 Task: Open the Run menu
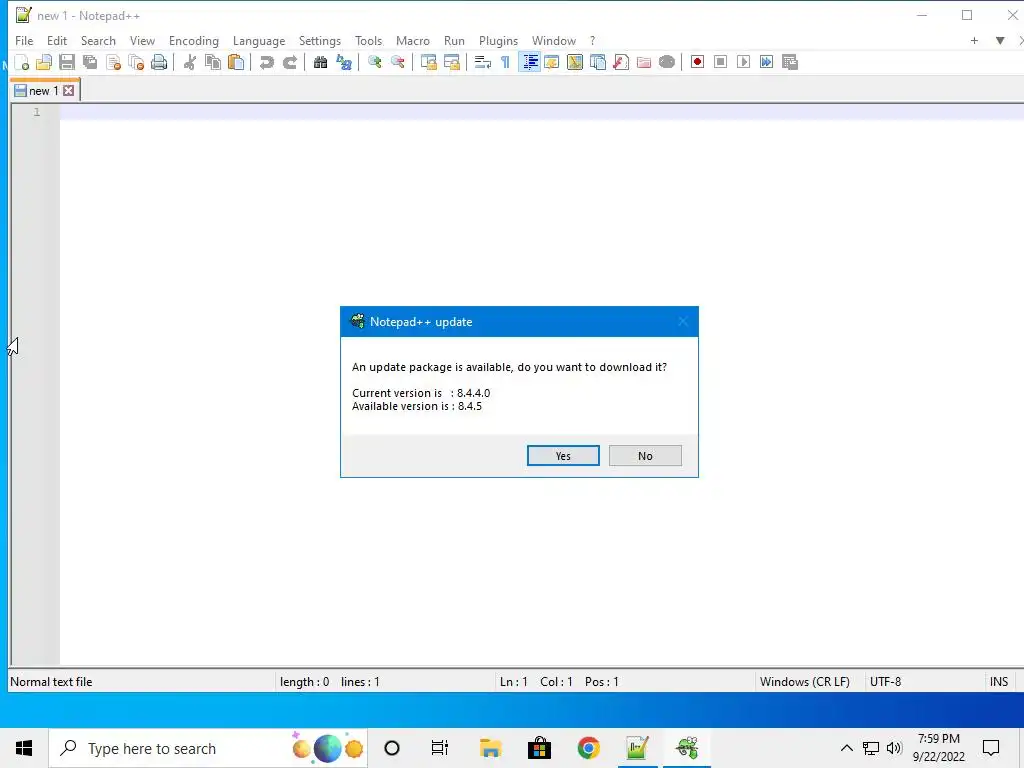click(455, 40)
